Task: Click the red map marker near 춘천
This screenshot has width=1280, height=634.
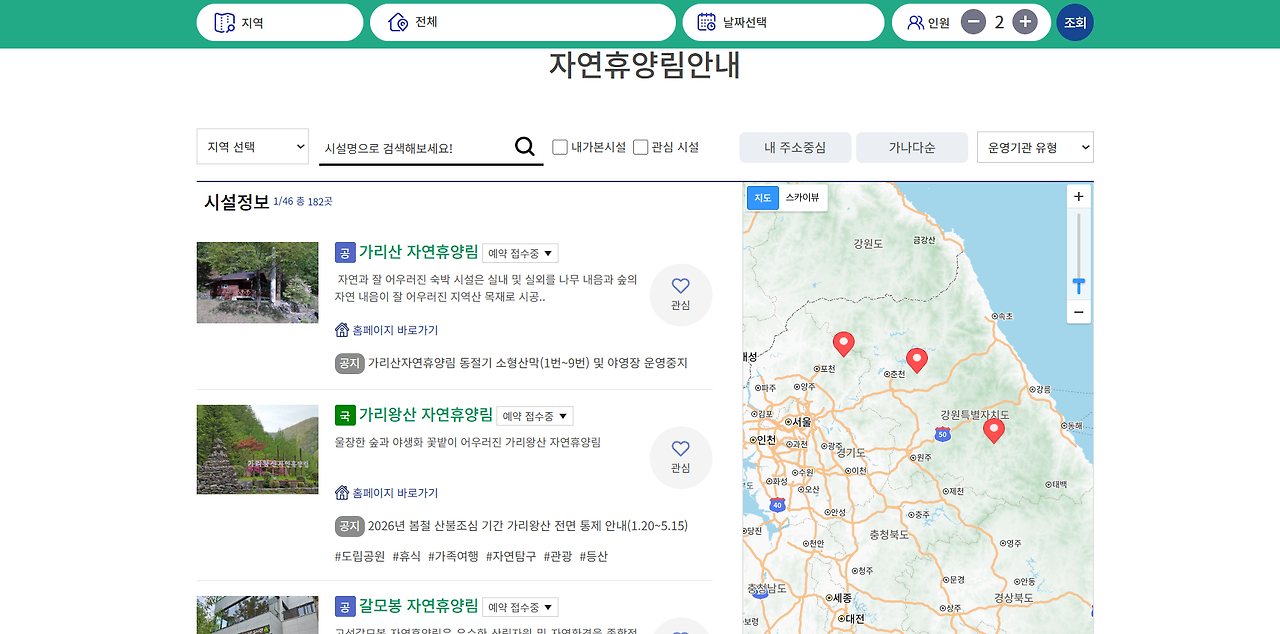Action: [x=917, y=360]
